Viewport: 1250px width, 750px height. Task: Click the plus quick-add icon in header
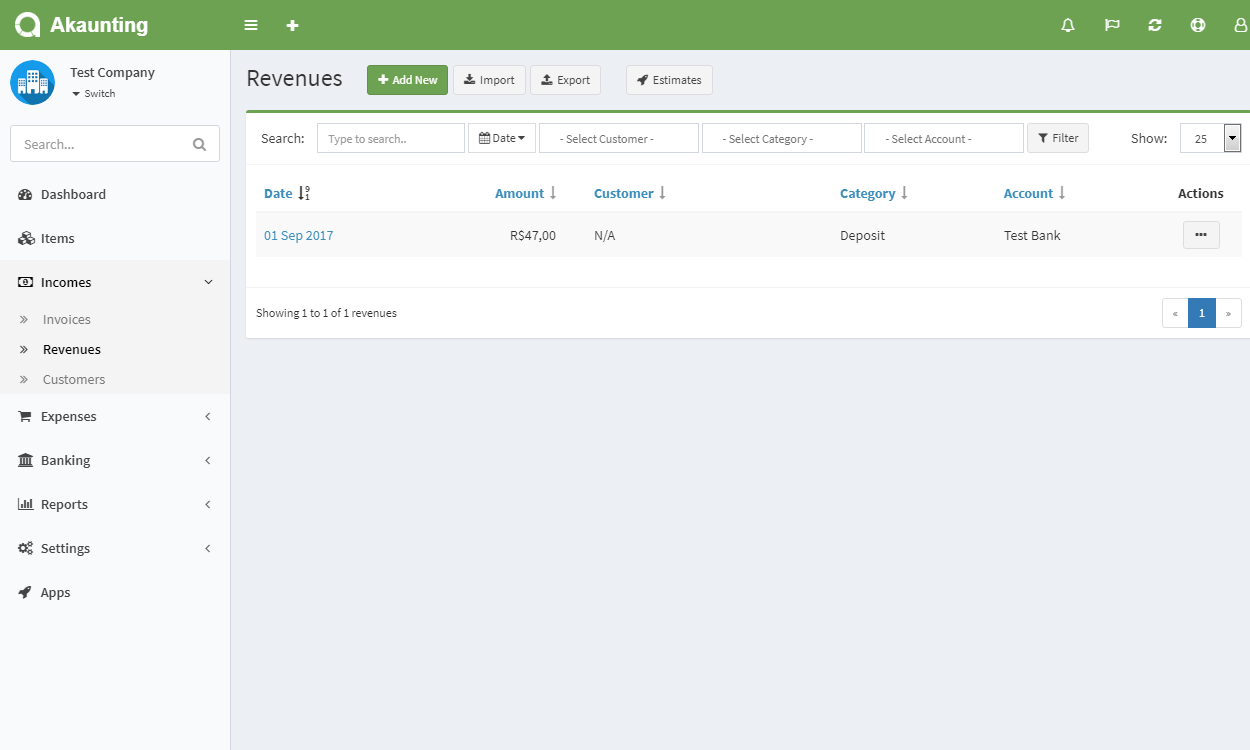(x=292, y=25)
